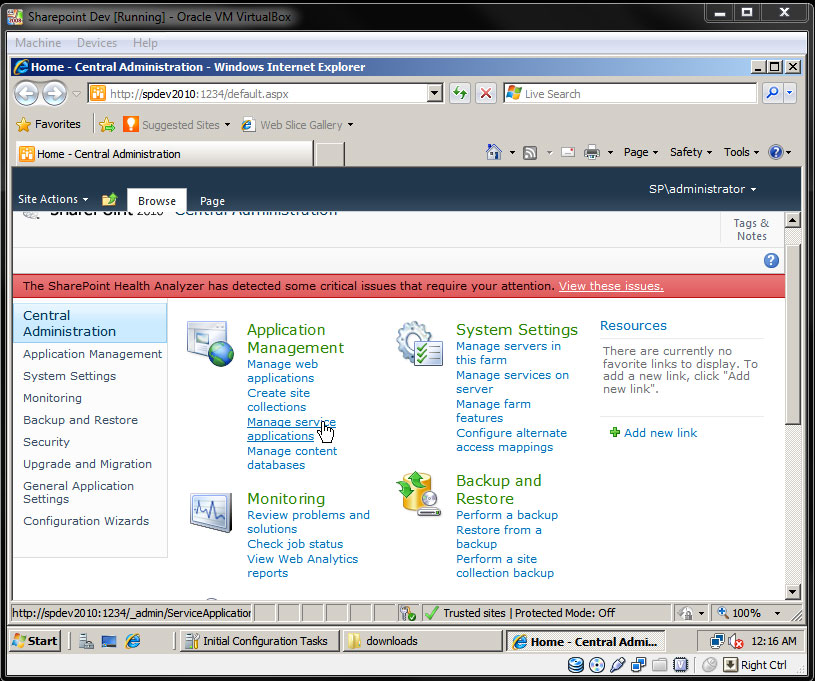Open the VirtualBox Help menu

[x=145, y=43]
